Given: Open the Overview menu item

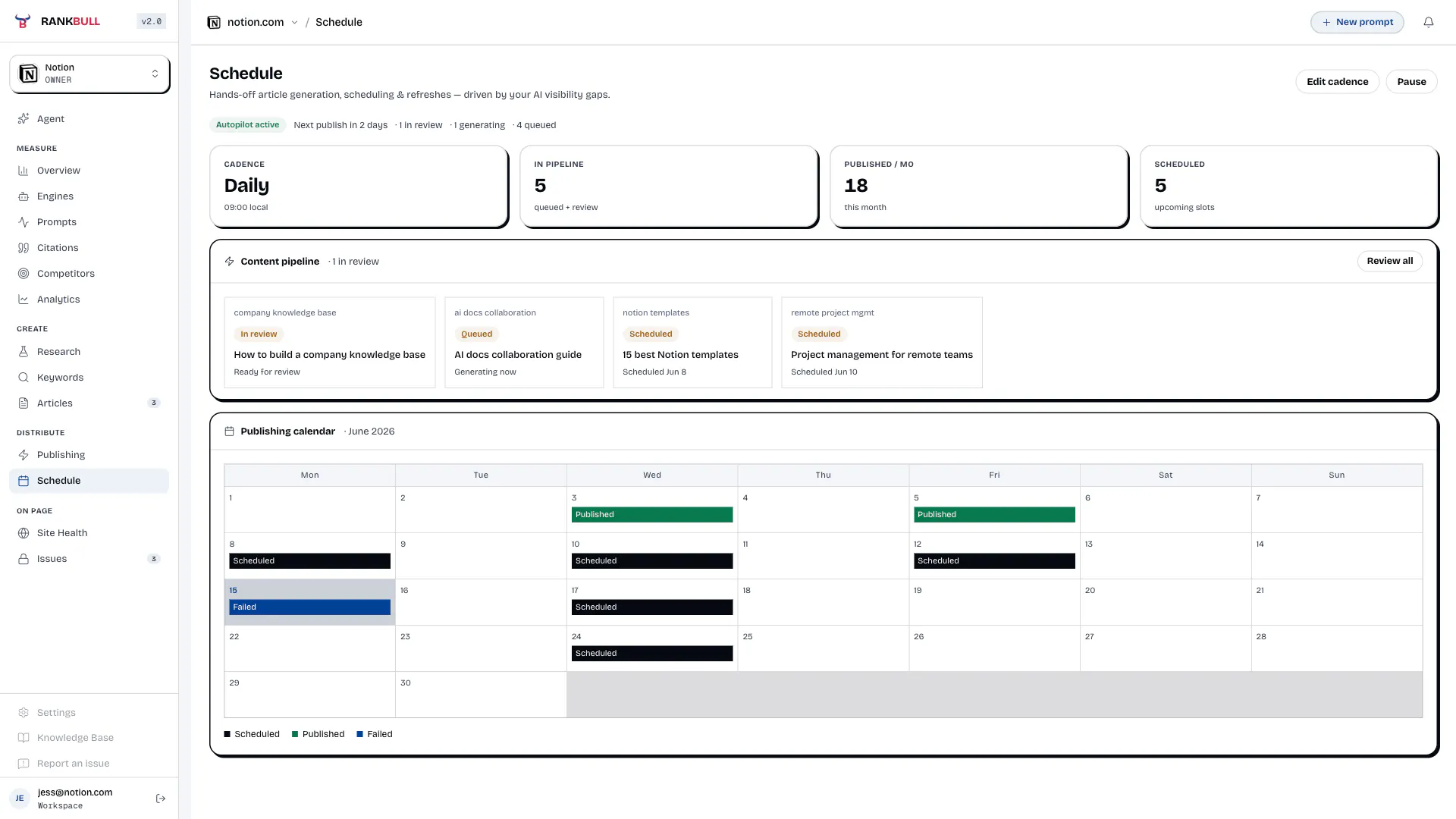Looking at the screenshot, I should [89, 171].
